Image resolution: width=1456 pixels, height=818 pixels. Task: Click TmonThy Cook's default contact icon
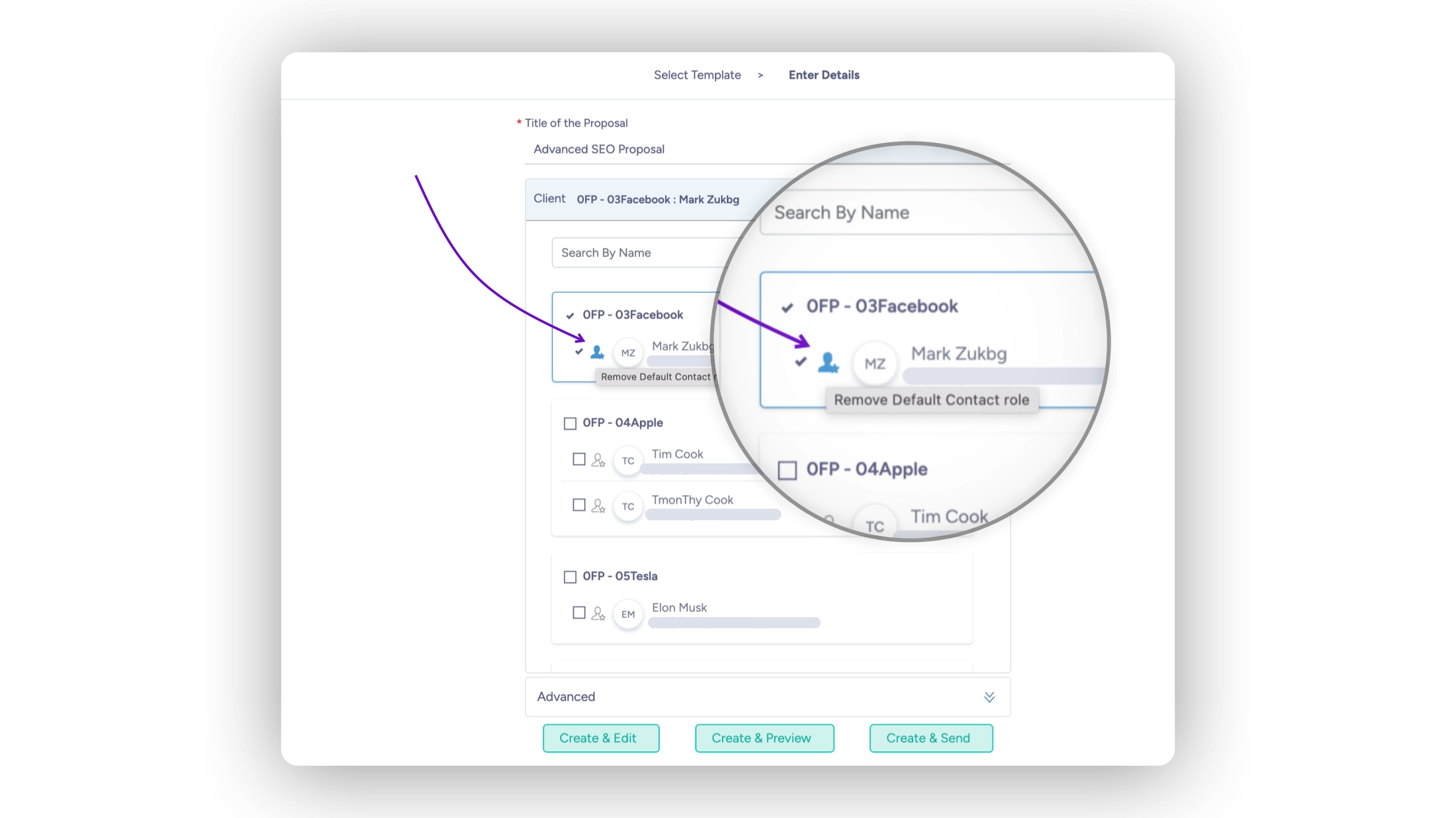(598, 506)
